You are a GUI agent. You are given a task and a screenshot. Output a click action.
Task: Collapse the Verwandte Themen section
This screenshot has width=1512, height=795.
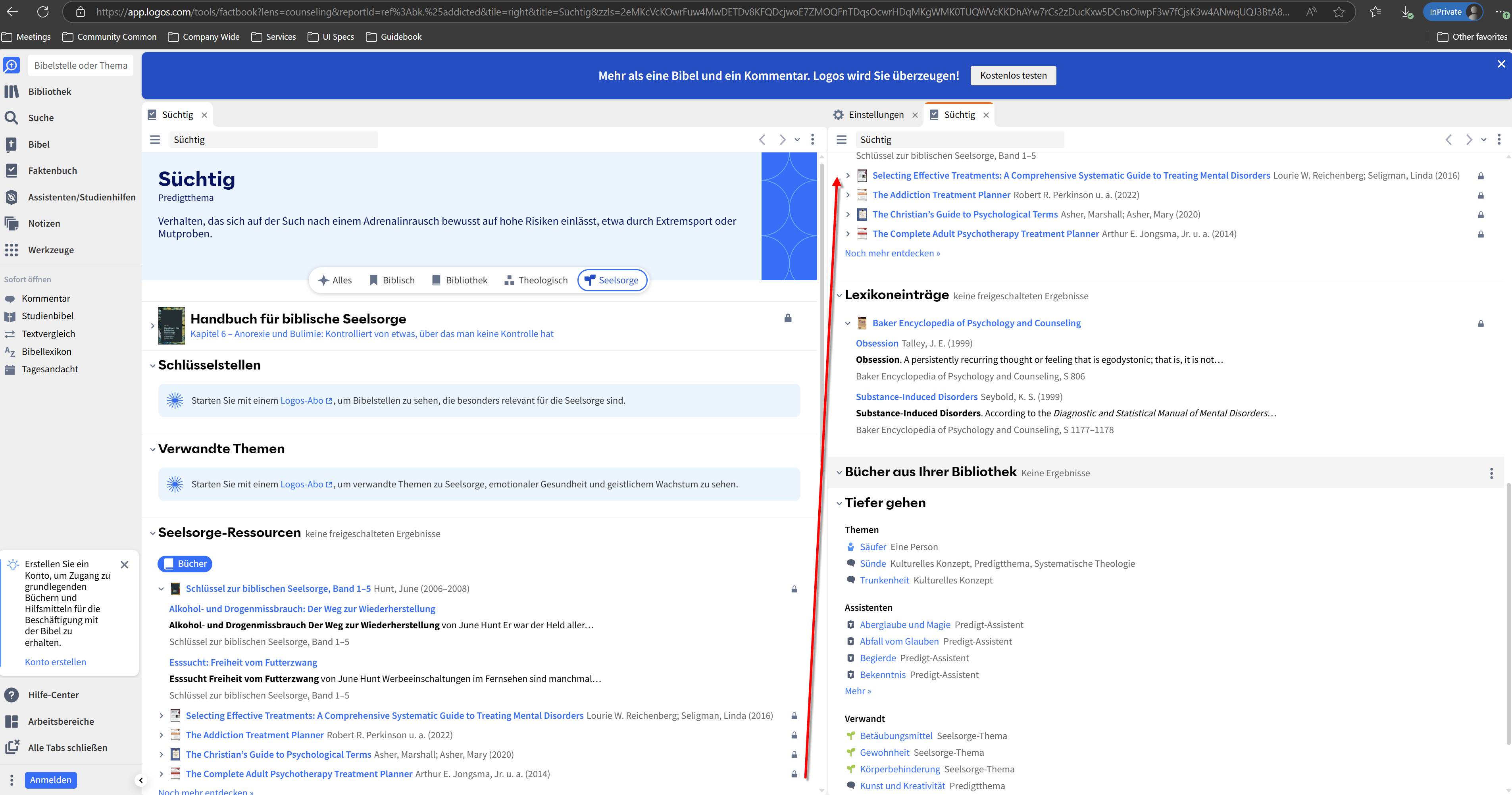click(x=153, y=450)
